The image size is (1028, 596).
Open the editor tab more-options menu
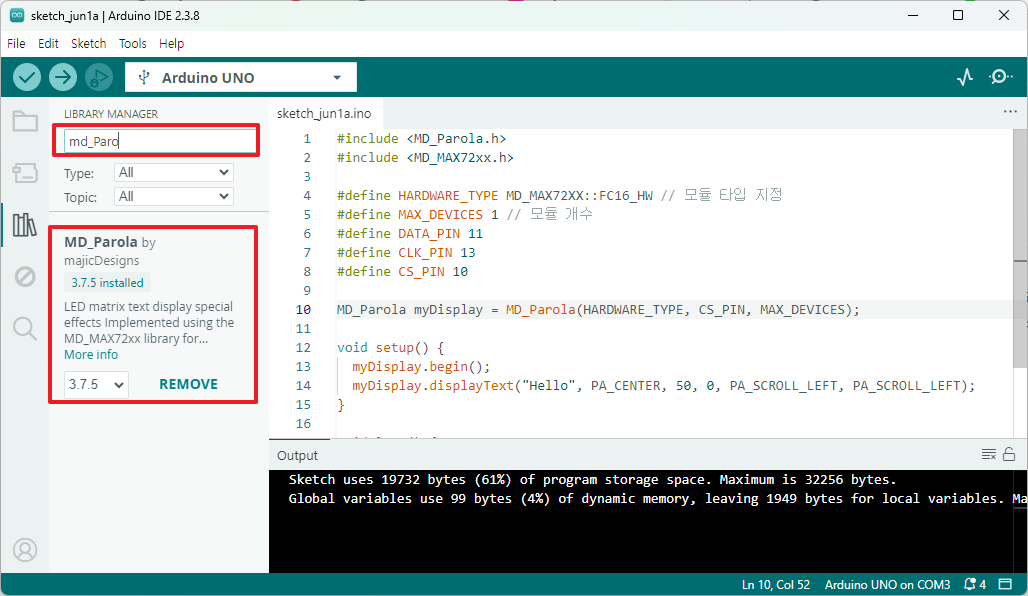pos(1010,112)
